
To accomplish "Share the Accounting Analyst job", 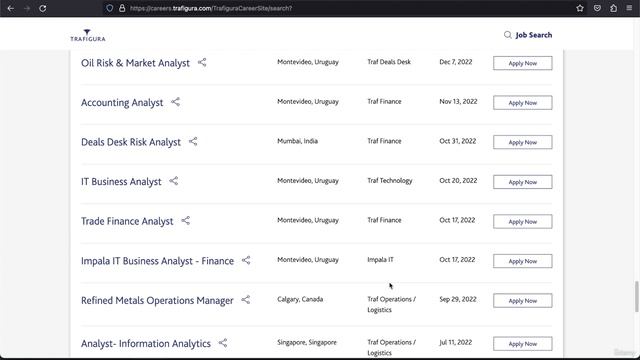I will tap(176, 102).
